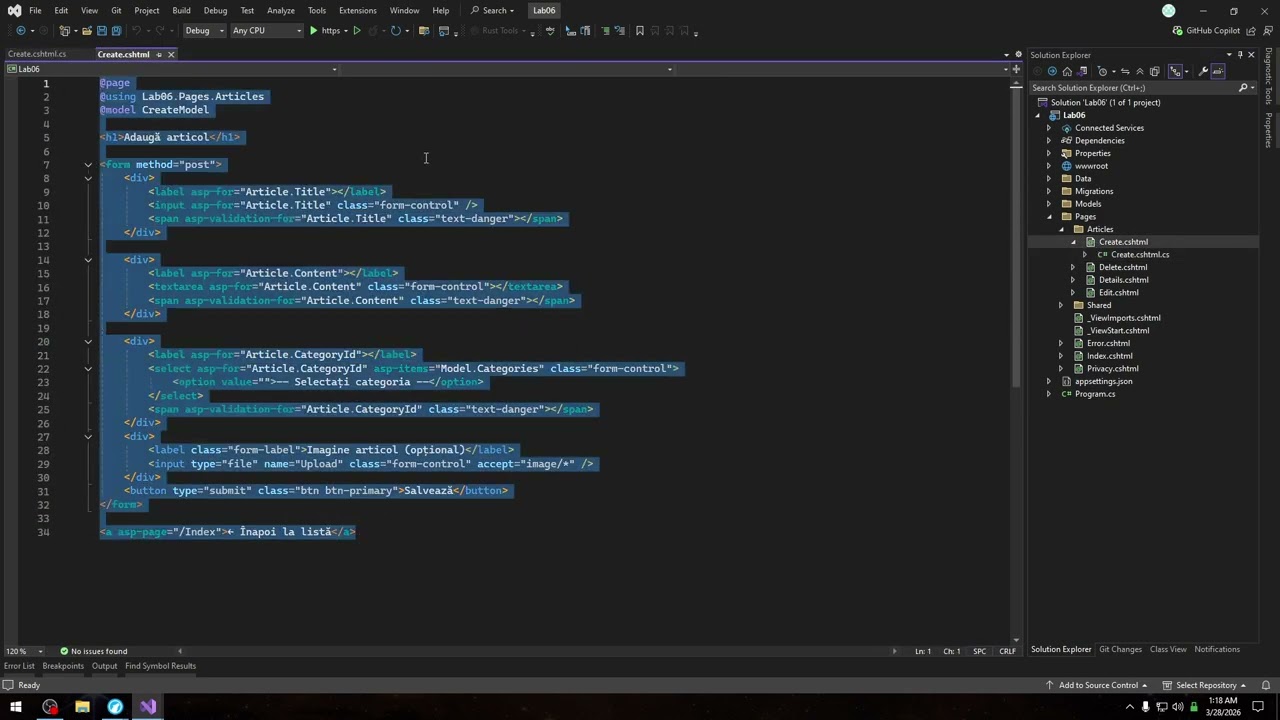Screen dimensions: 1280x720
Task: Open the Error List tab
Action: point(19,666)
